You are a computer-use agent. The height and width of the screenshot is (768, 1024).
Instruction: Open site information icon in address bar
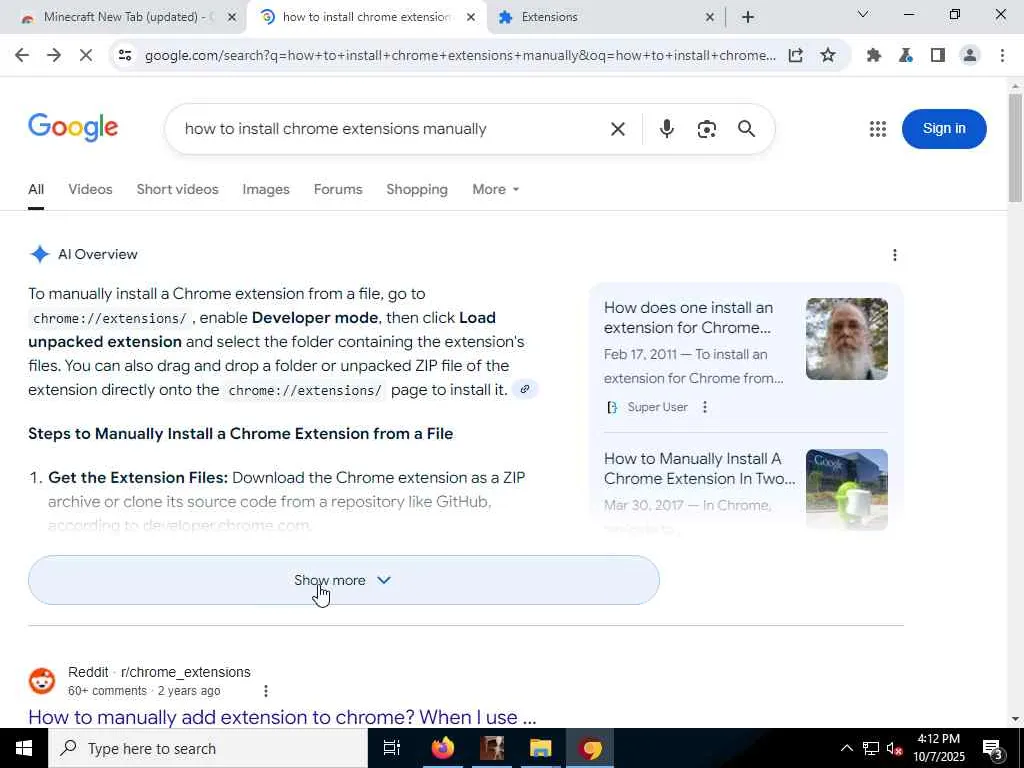tap(125, 56)
